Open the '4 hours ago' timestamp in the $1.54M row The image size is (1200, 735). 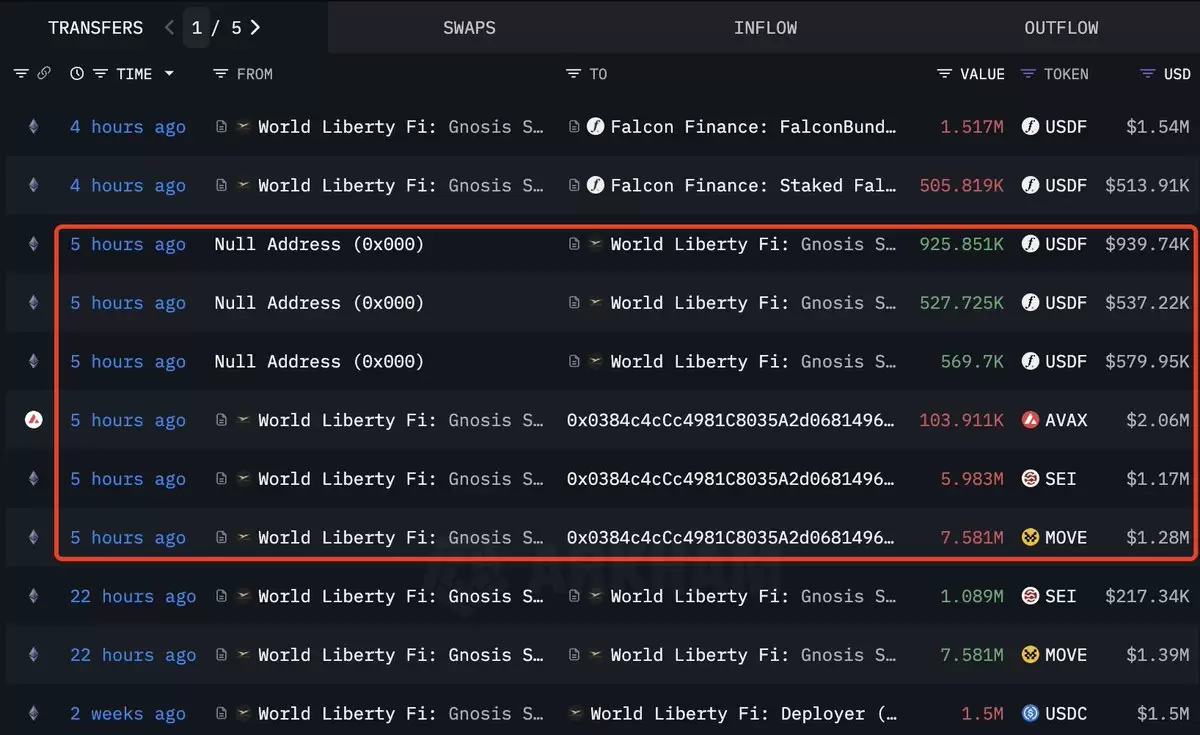click(128, 127)
